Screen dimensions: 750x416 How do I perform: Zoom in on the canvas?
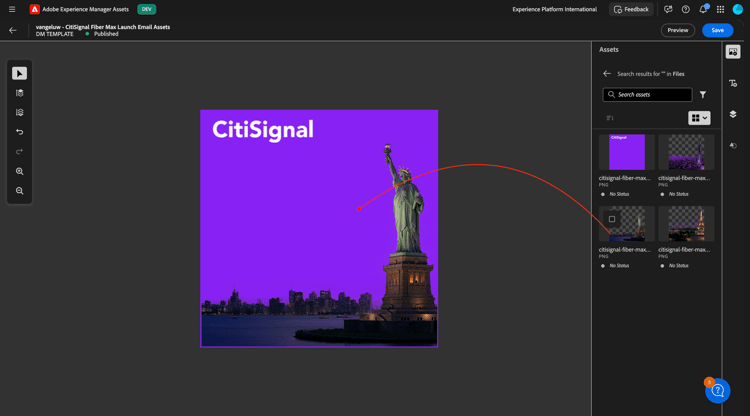[20, 171]
